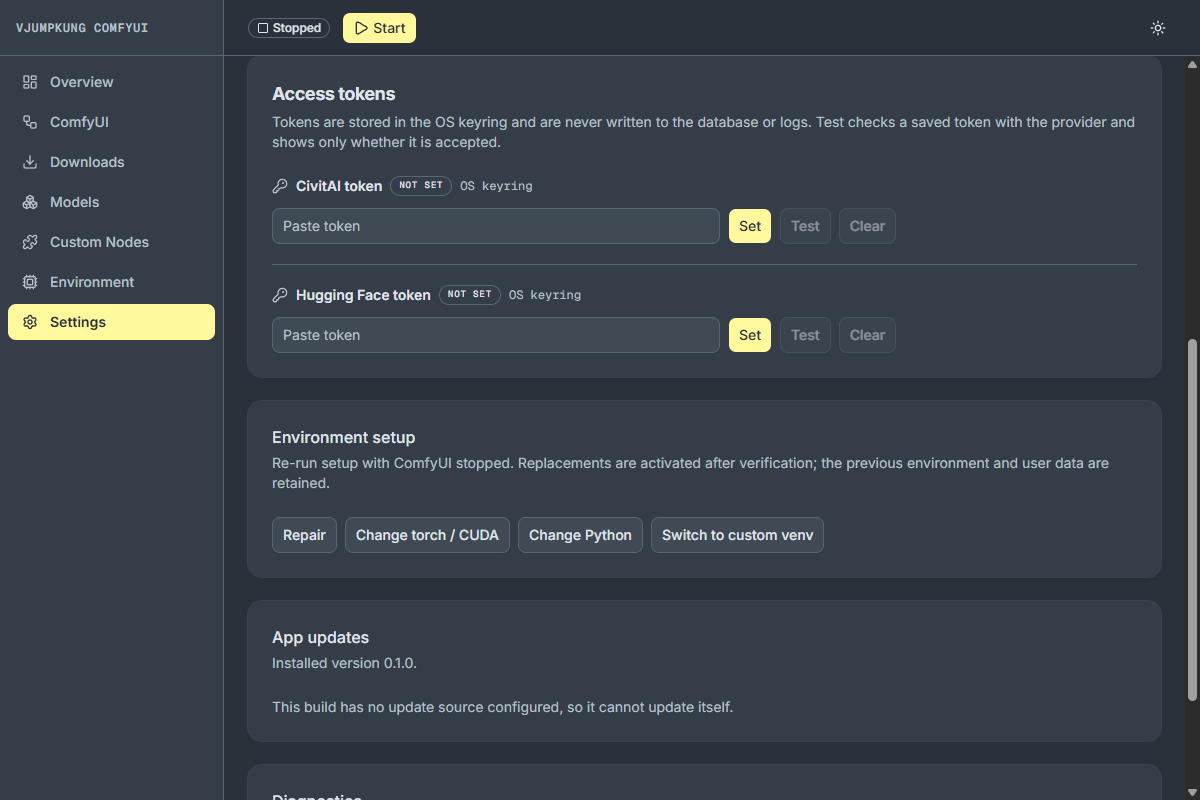Click the scrollbar down arrow
The height and width of the screenshot is (800, 1200).
point(1191,792)
